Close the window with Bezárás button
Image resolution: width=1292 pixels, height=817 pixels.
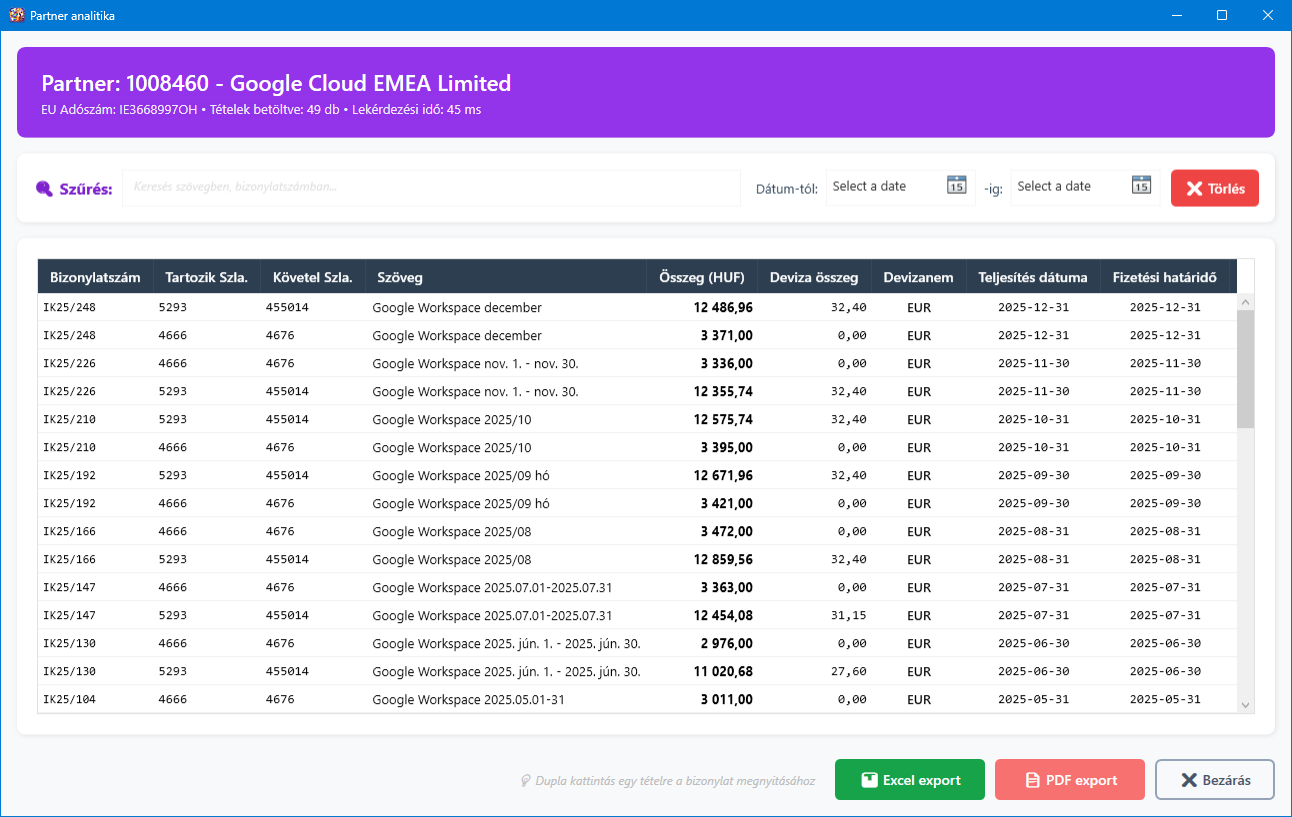point(1214,780)
